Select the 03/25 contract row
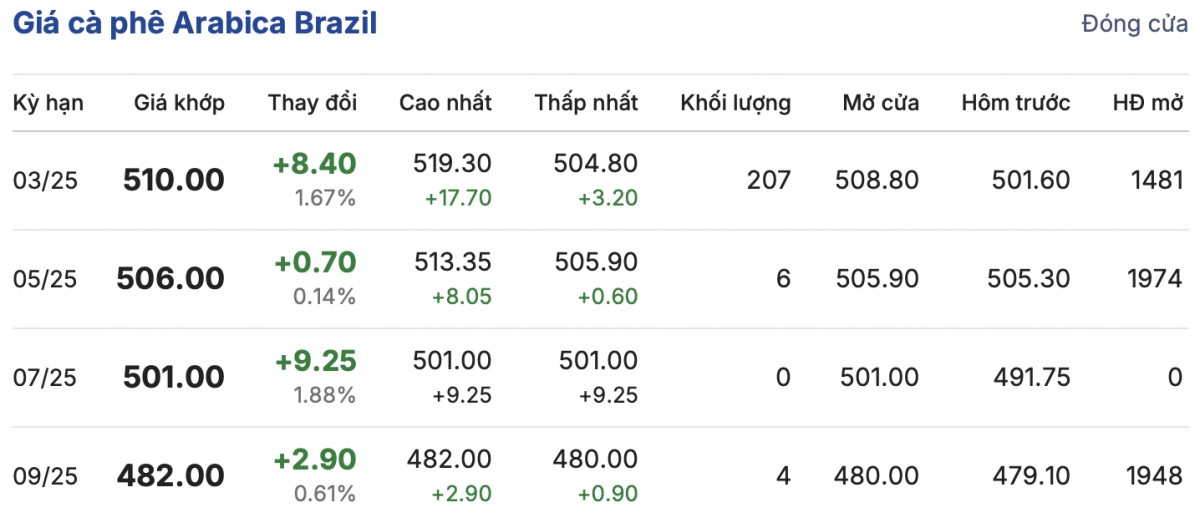 tap(45, 181)
